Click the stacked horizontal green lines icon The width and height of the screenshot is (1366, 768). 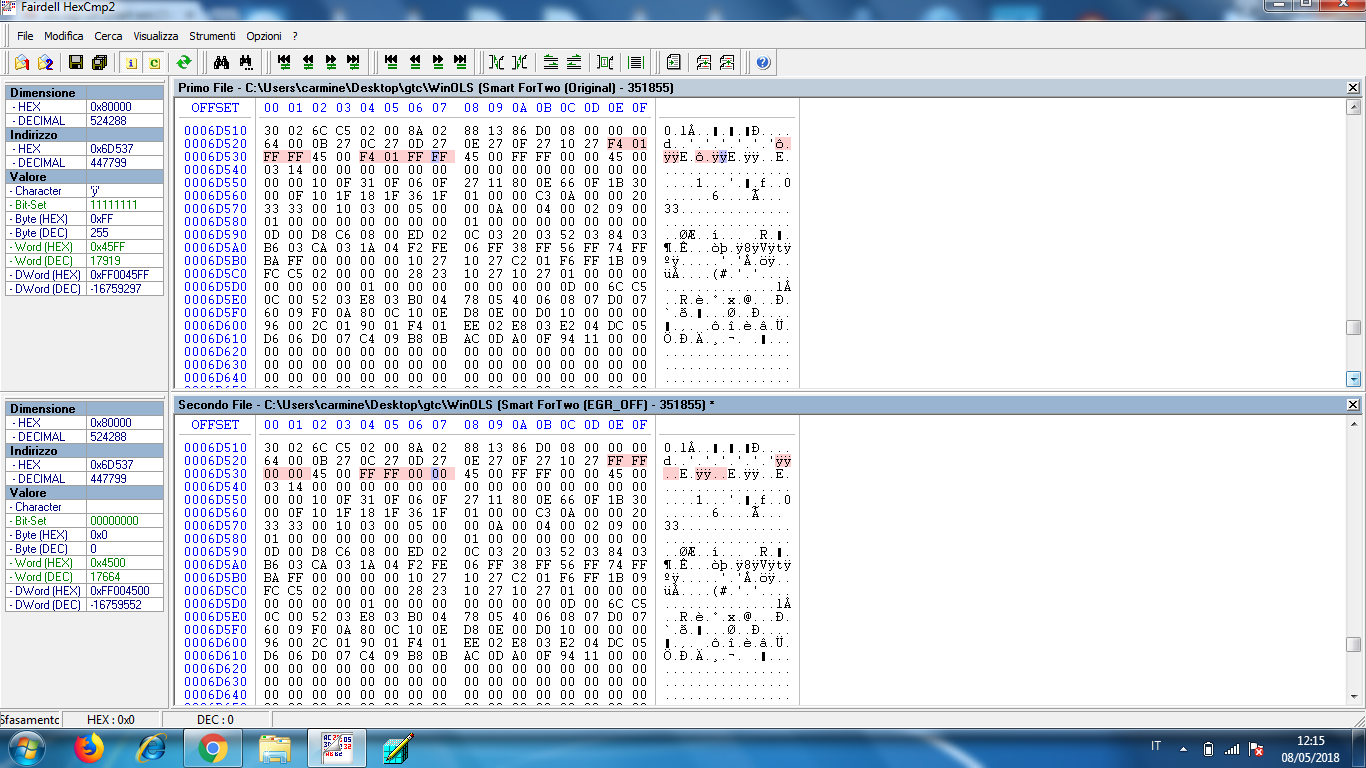635,62
